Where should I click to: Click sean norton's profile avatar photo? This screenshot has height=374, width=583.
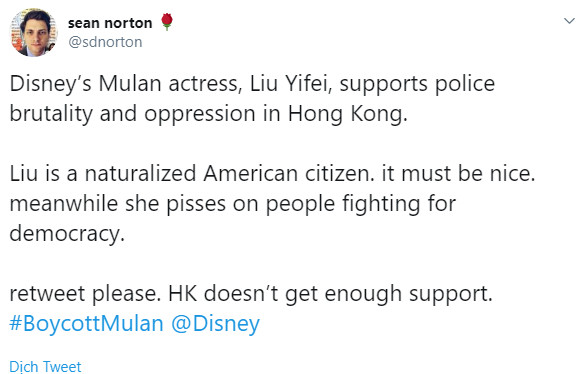click(x=33, y=32)
